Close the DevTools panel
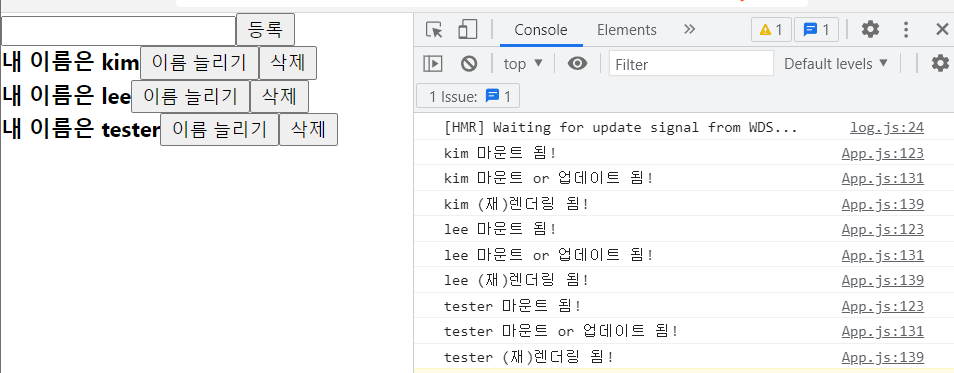Image resolution: width=954 pixels, height=373 pixels. 941,29
